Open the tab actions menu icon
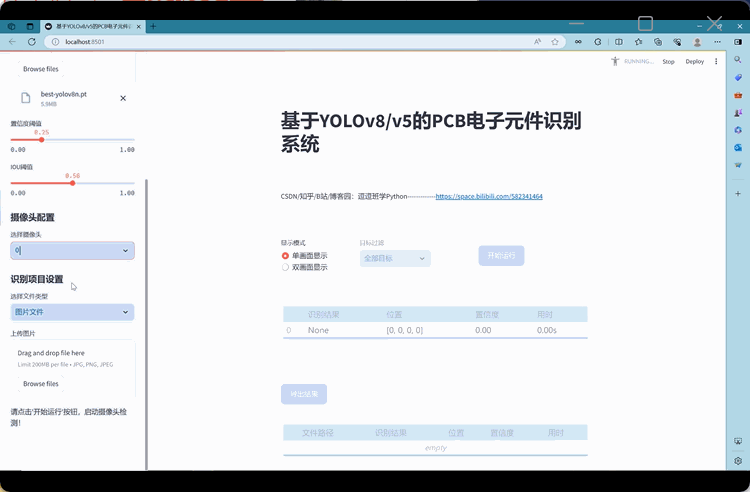 [x=30, y=26]
